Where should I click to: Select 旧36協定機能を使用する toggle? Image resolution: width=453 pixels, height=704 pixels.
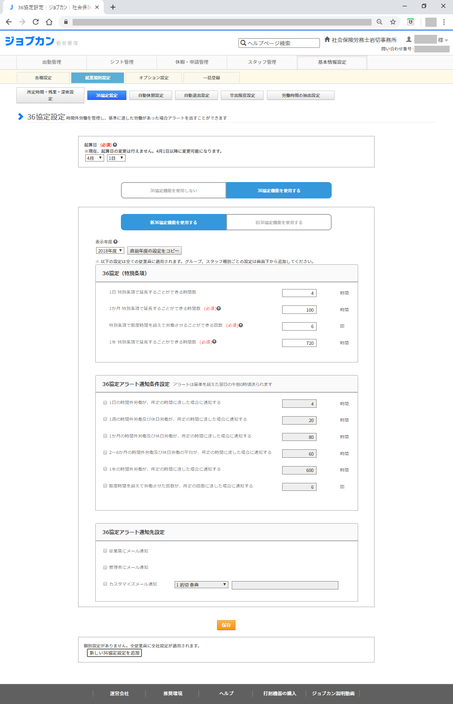279,222
